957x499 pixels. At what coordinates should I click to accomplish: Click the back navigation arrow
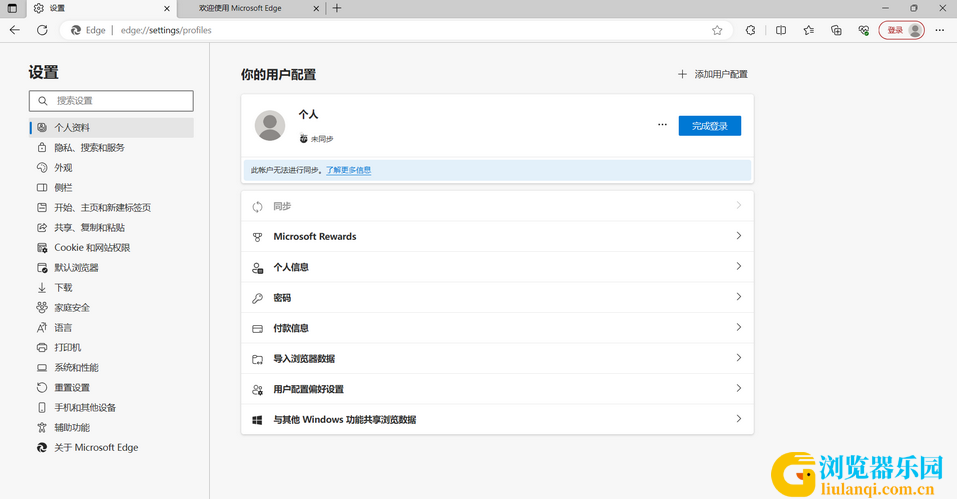15,30
